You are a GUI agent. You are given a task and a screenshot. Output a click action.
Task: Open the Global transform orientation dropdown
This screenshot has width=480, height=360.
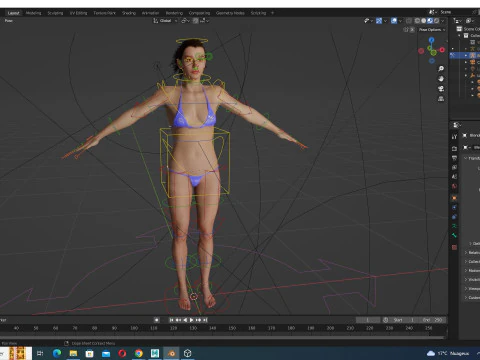coord(165,21)
